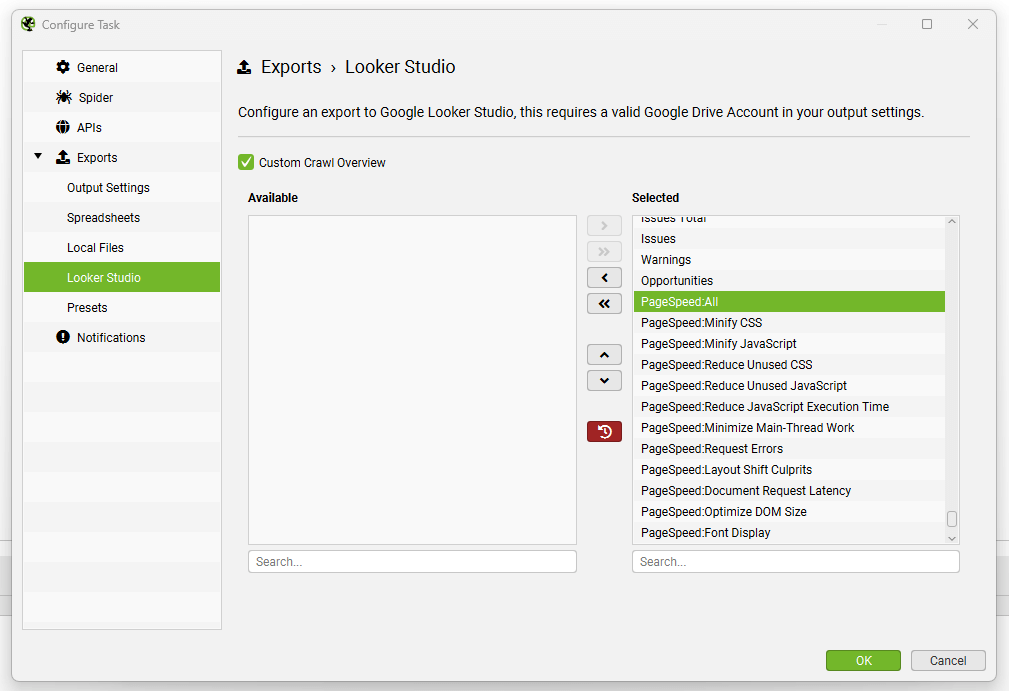Viewport: 1009px width, 691px height.
Task: Click the APIs globe icon
Action: click(x=63, y=127)
